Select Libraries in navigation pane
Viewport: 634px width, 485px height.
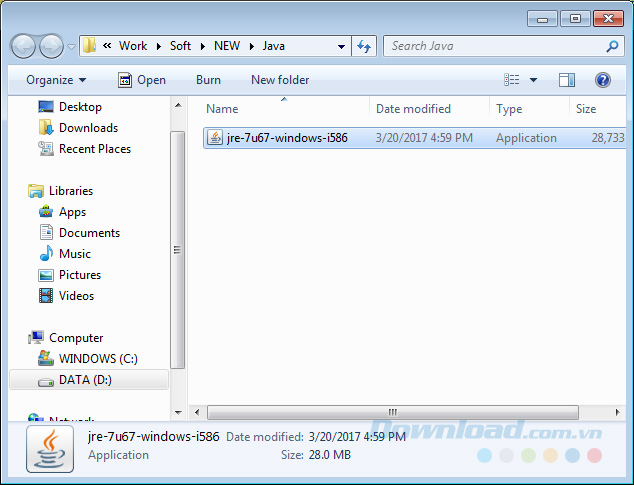(x=71, y=191)
